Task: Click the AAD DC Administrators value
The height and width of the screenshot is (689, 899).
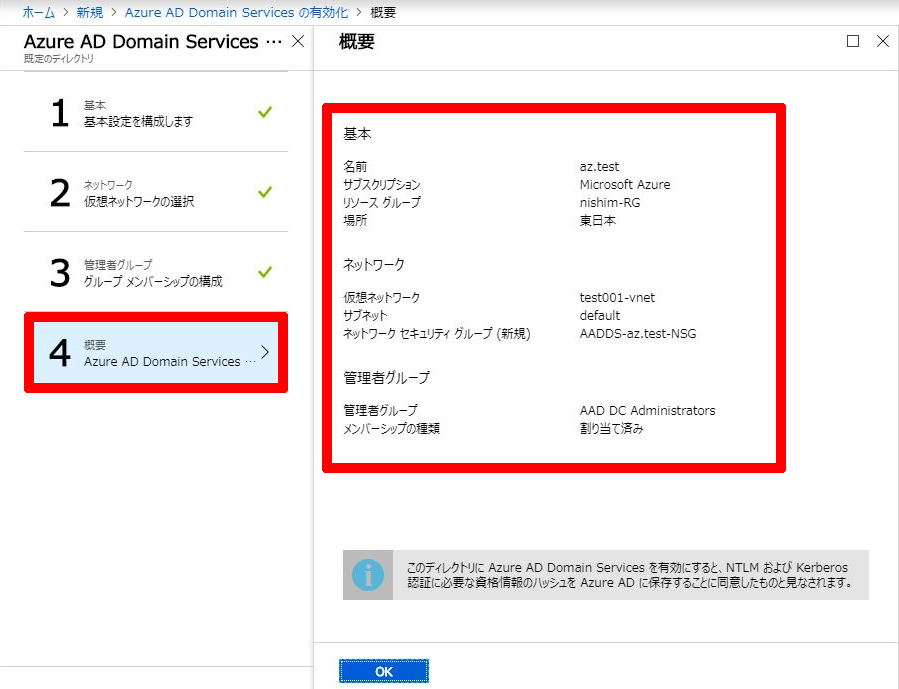Action: 647,410
